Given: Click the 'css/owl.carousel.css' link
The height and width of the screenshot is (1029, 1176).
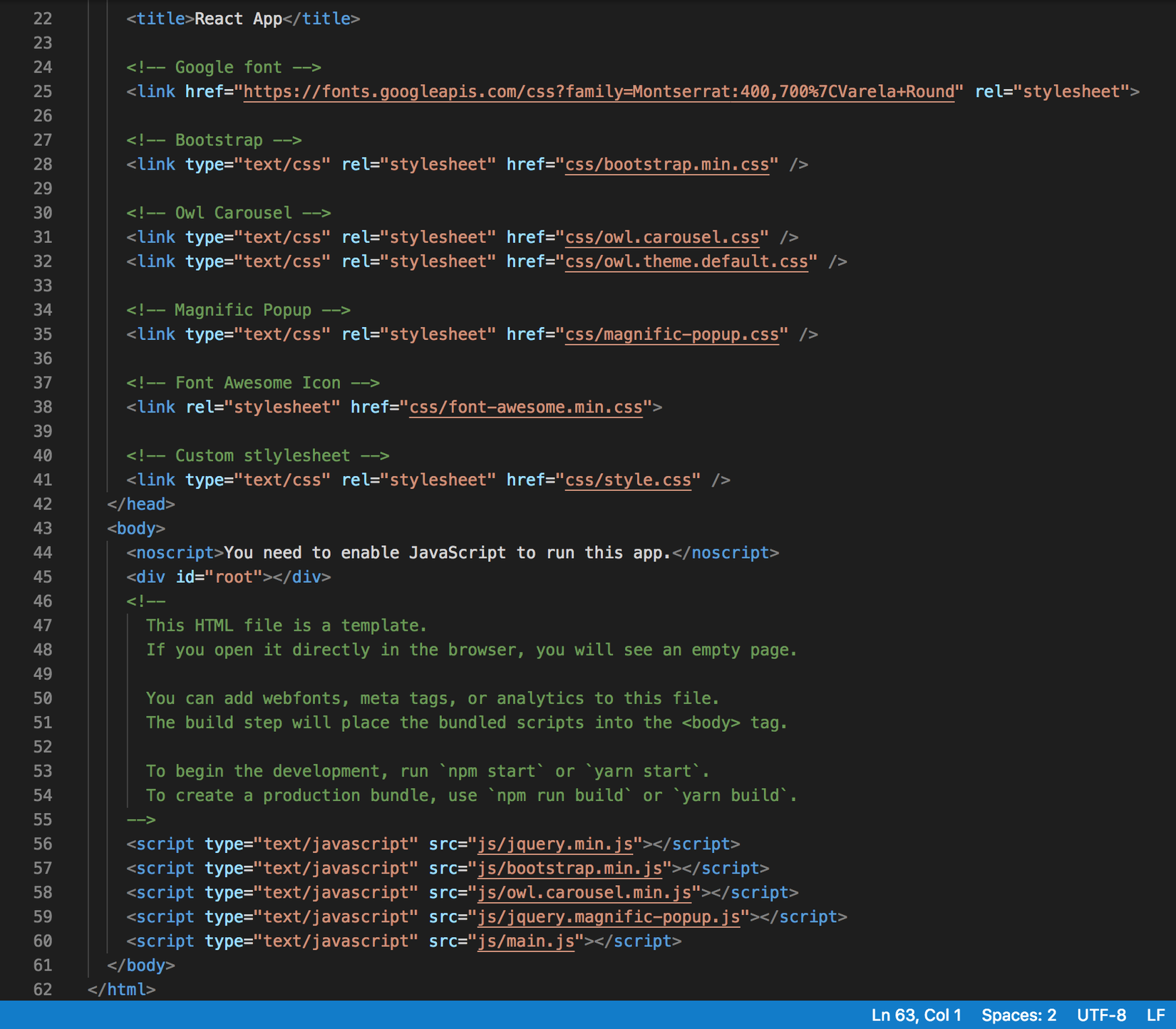Looking at the screenshot, I should point(662,237).
